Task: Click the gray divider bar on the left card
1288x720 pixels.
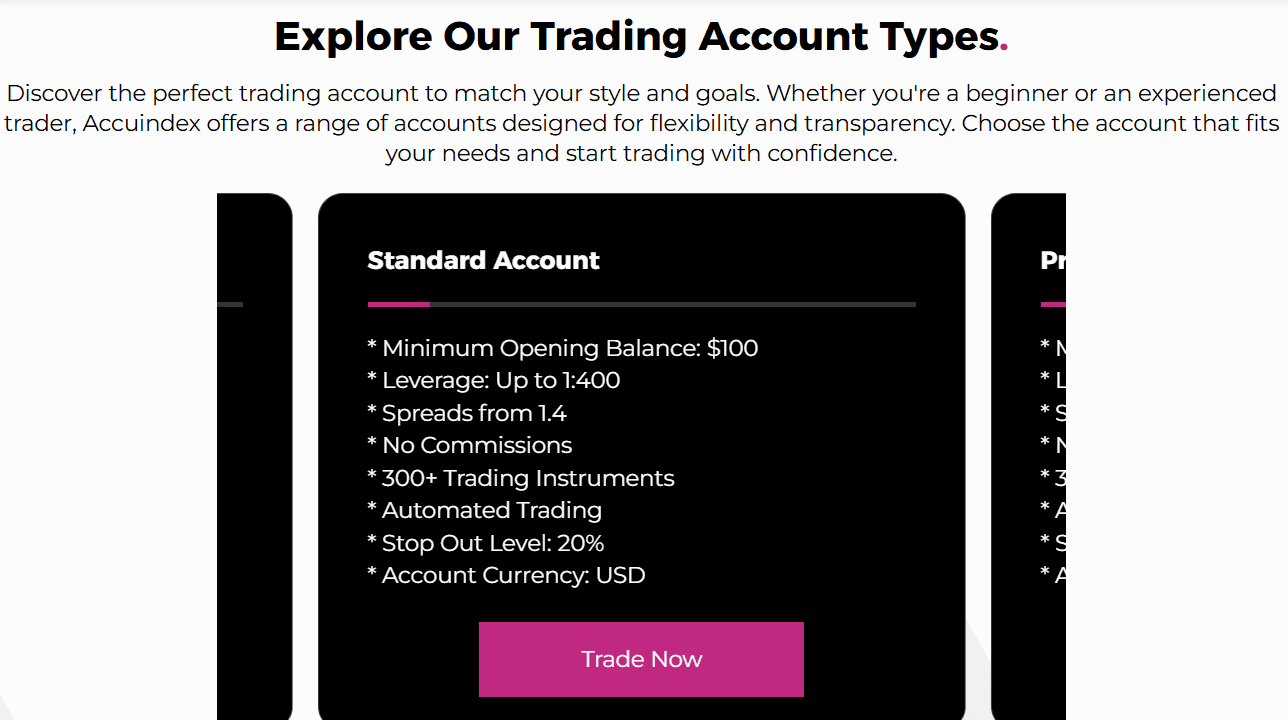Action: coord(228,303)
